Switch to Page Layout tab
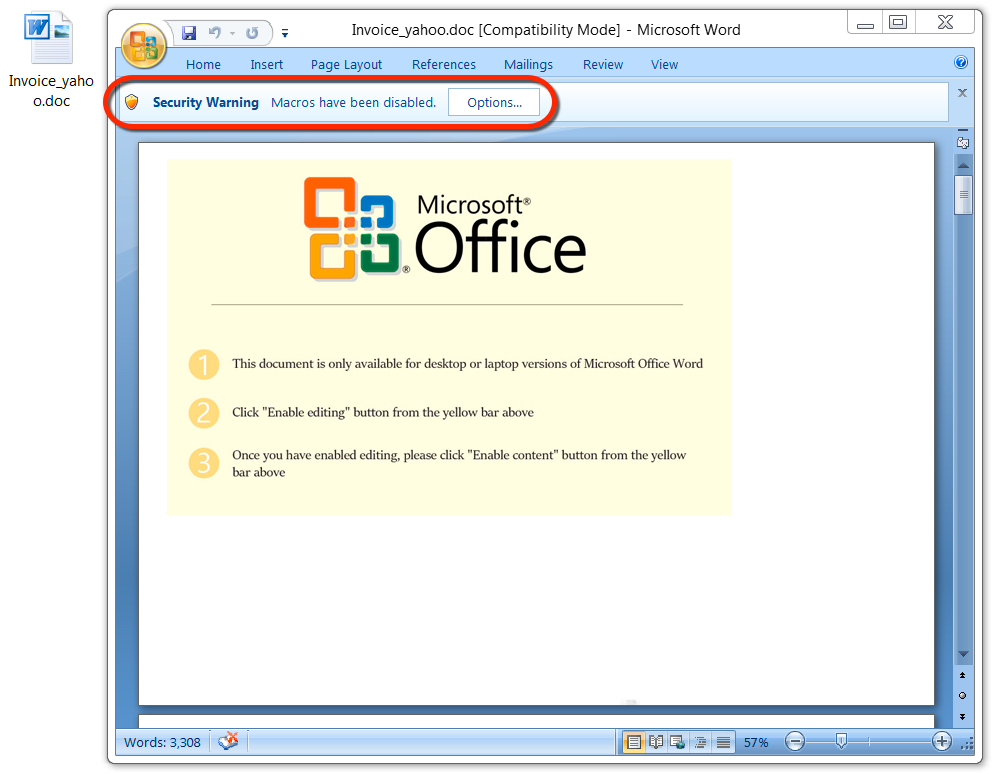 pyautogui.click(x=346, y=65)
